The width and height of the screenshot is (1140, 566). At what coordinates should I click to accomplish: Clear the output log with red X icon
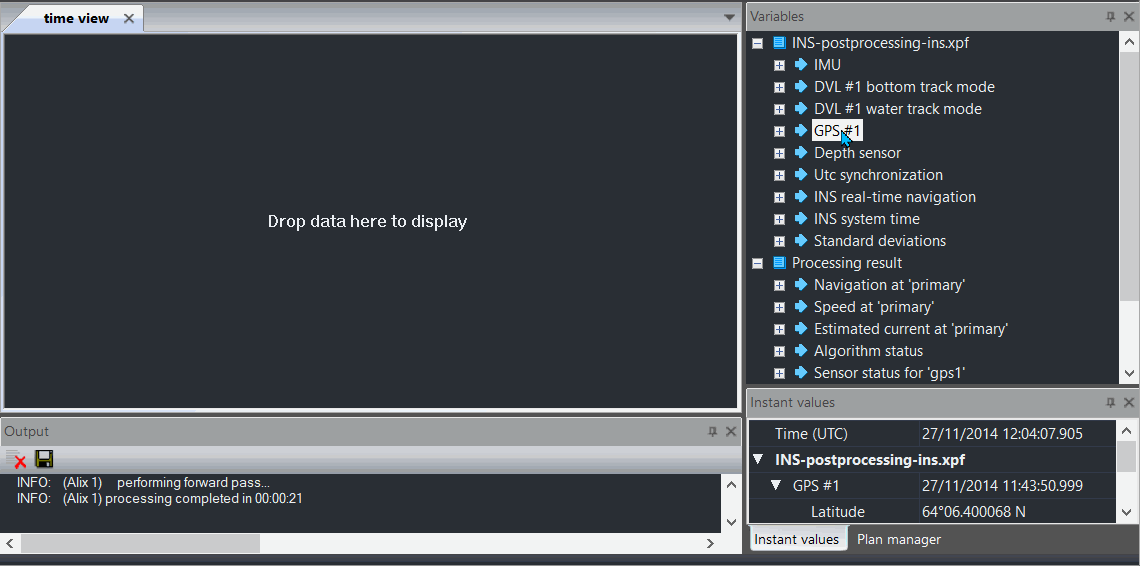pyautogui.click(x=17, y=459)
